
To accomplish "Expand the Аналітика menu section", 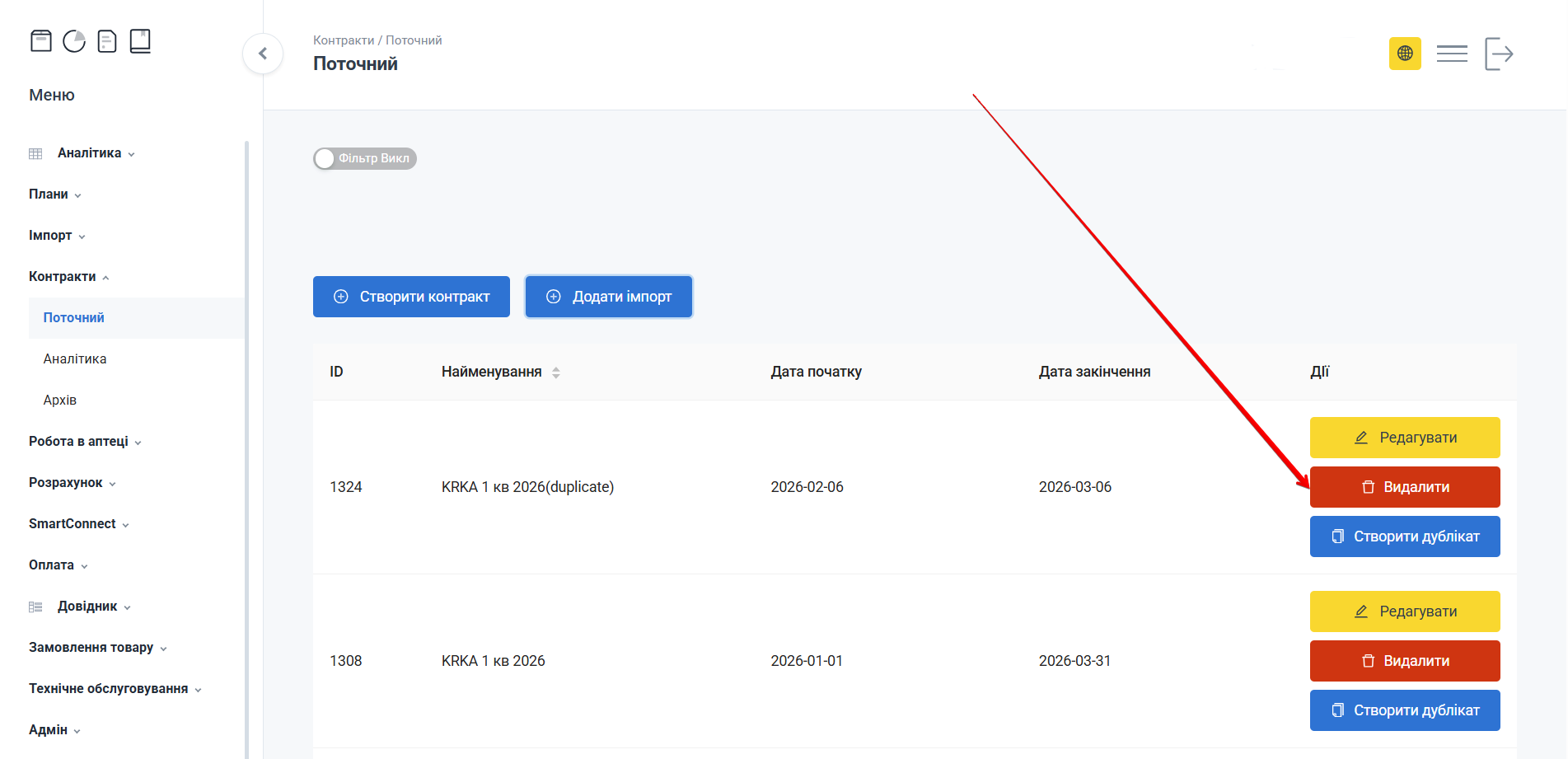I will (89, 153).
